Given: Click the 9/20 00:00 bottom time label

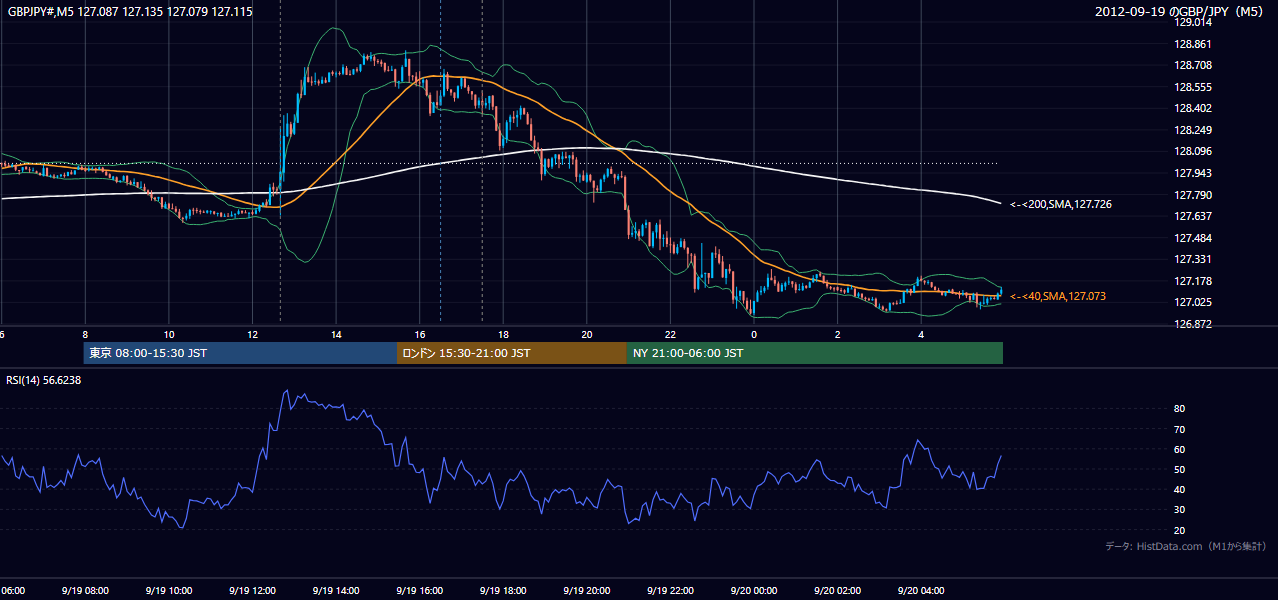Looking at the screenshot, I should [753, 590].
